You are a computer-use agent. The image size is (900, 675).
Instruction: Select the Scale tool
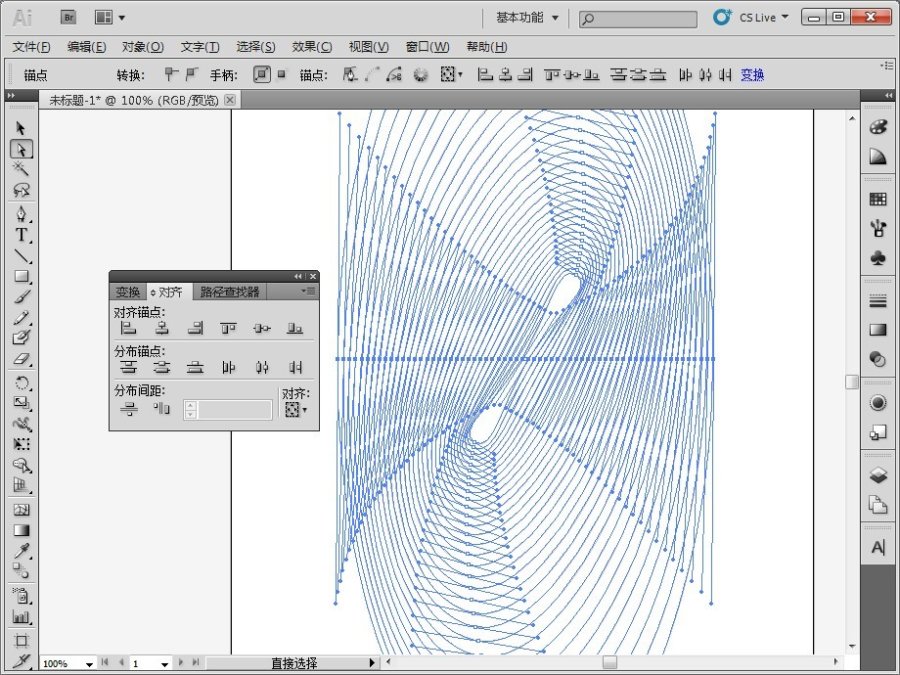click(21, 403)
